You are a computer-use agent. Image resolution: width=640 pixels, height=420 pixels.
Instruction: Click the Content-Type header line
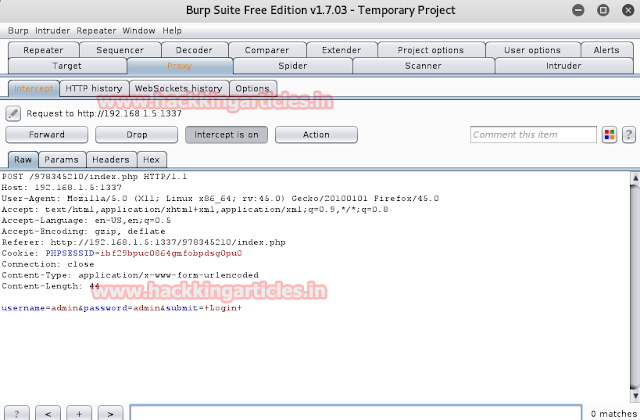[x=130, y=275]
